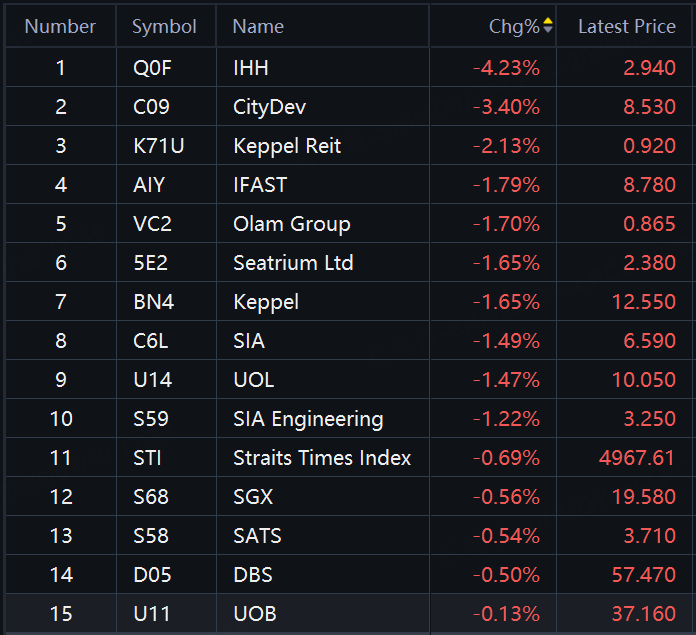Select the SATS latest price 3.710
Viewport: 696px width, 635px height.
tap(650, 536)
